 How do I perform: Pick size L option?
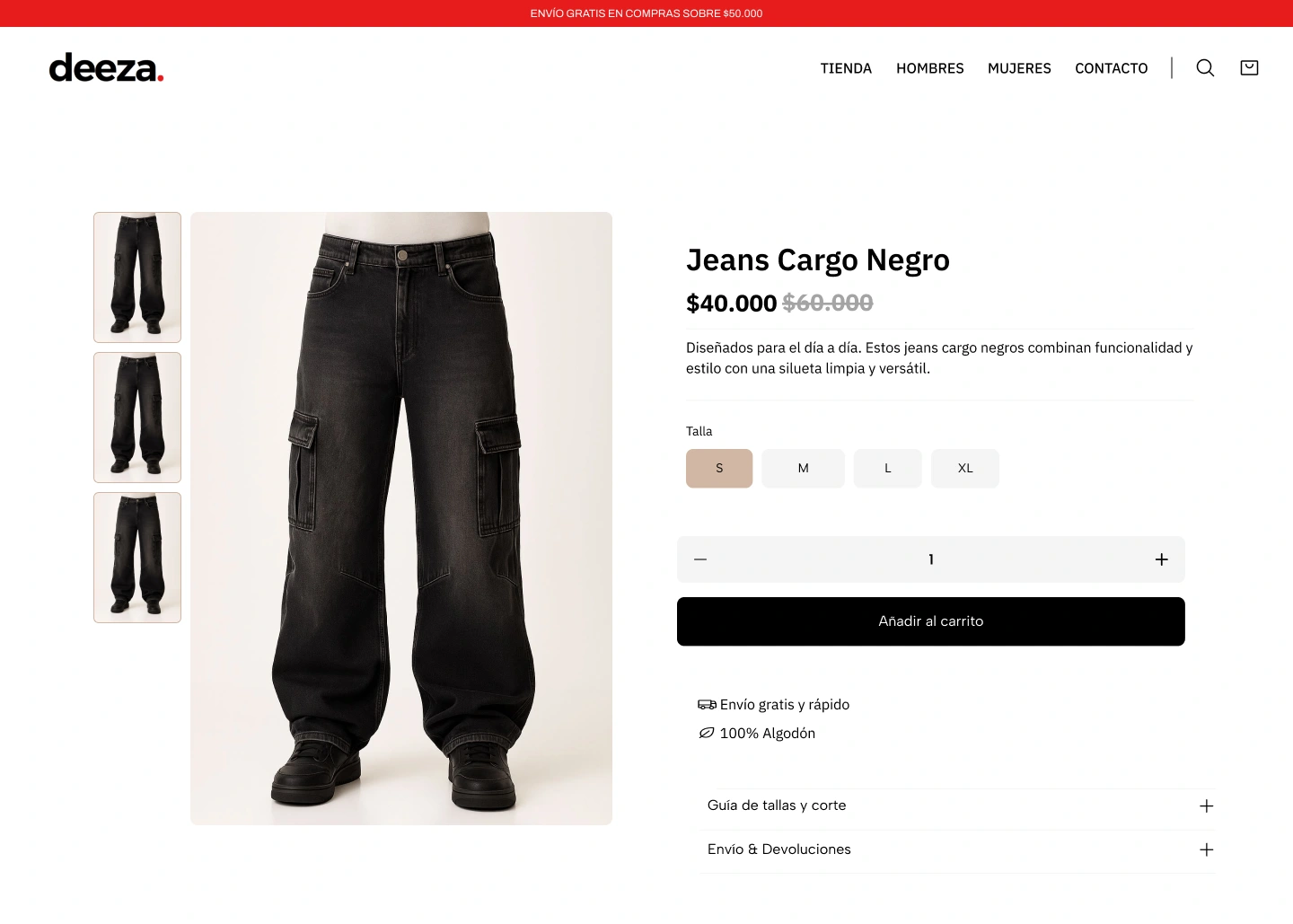[x=888, y=469]
